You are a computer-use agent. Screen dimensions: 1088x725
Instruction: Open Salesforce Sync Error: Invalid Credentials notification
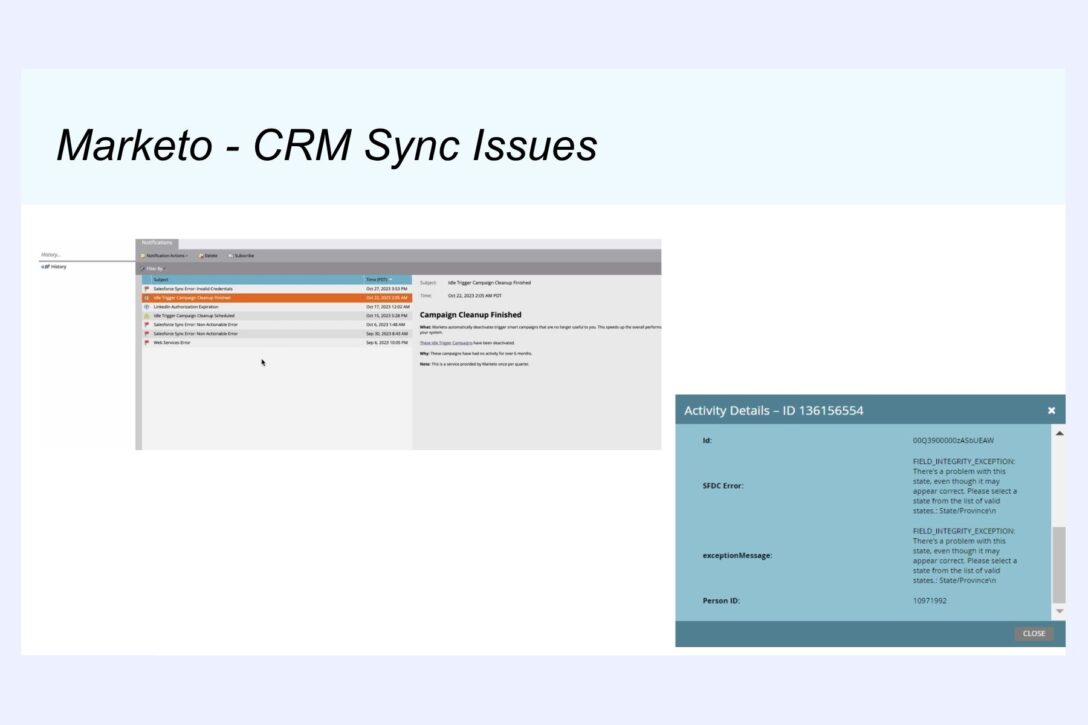click(277, 289)
